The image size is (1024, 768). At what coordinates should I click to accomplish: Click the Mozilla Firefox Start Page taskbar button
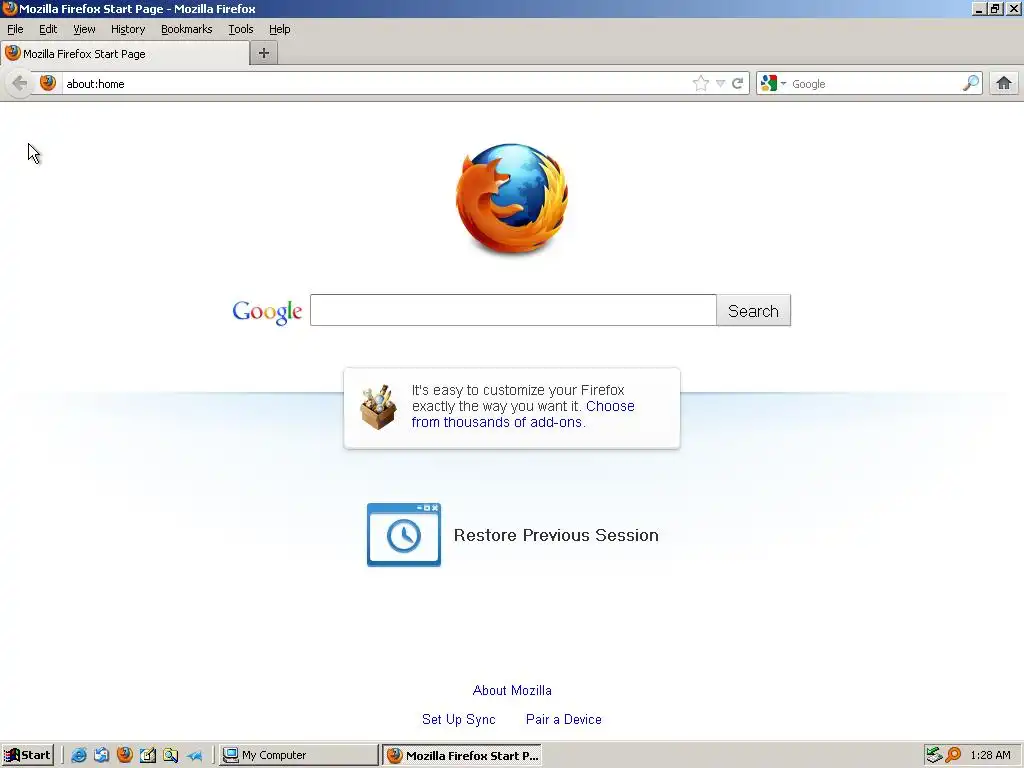[462, 755]
